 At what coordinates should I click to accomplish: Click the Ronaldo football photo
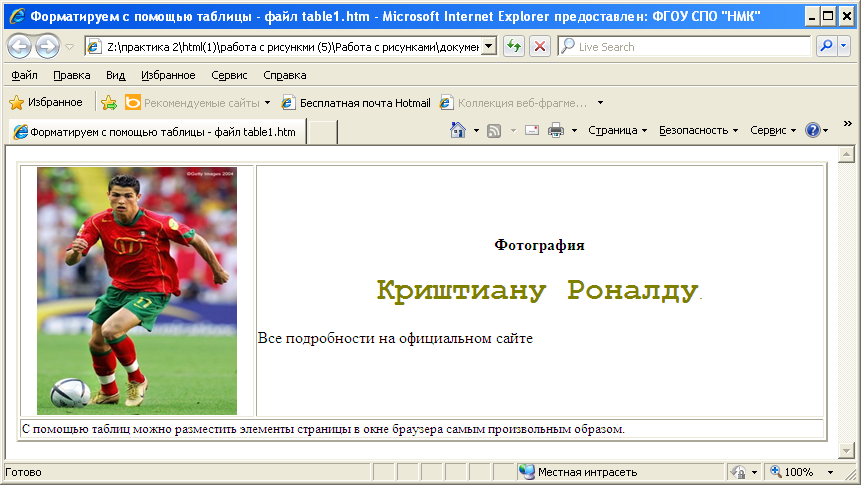coord(137,291)
